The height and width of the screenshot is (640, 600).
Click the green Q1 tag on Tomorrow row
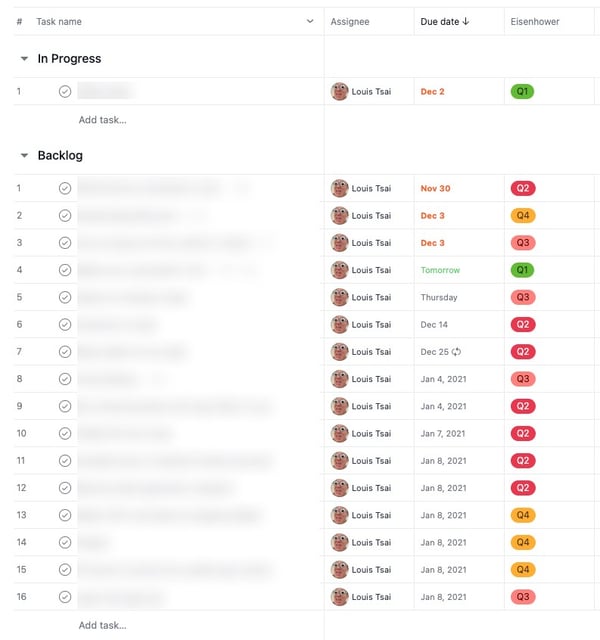(x=522, y=270)
